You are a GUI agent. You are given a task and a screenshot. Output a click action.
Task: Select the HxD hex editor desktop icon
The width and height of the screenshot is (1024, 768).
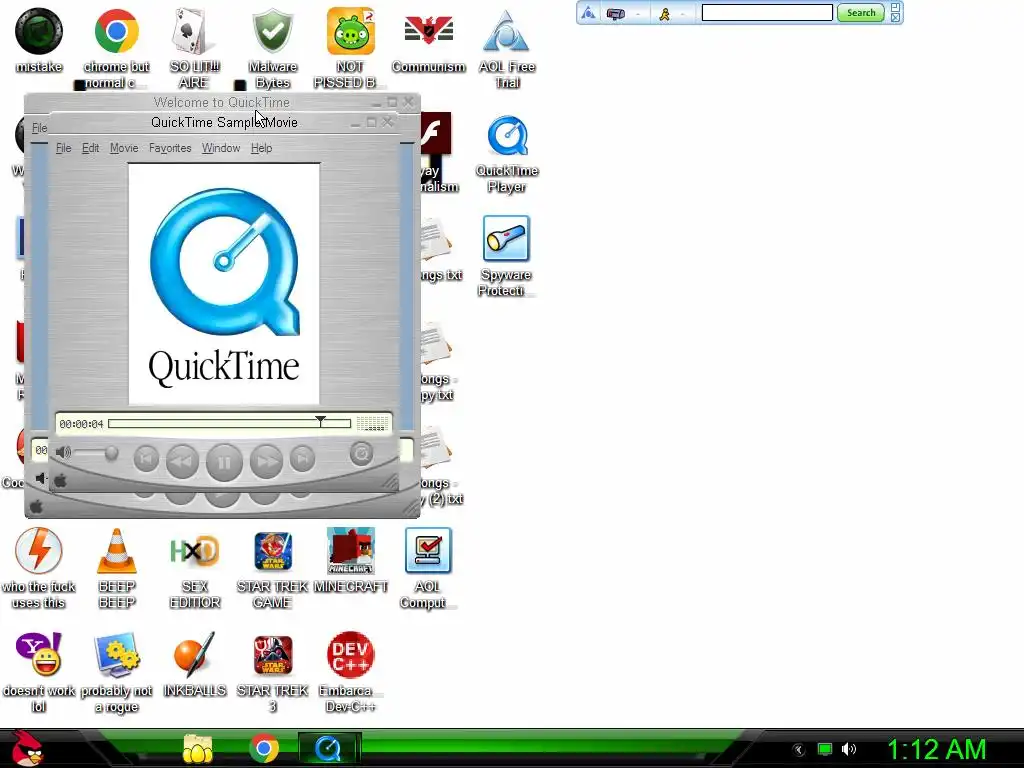tap(194, 567)
